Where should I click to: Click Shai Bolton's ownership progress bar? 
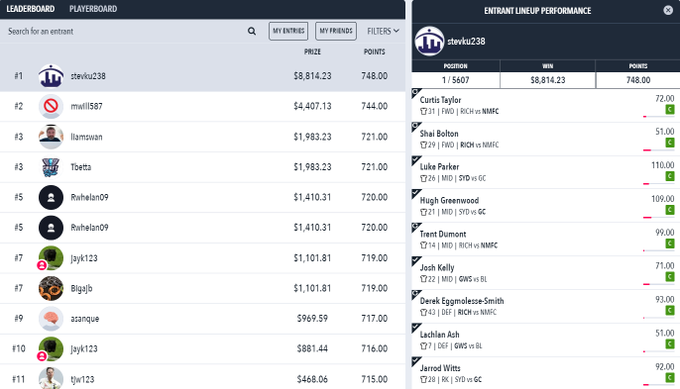click(658, 150)
